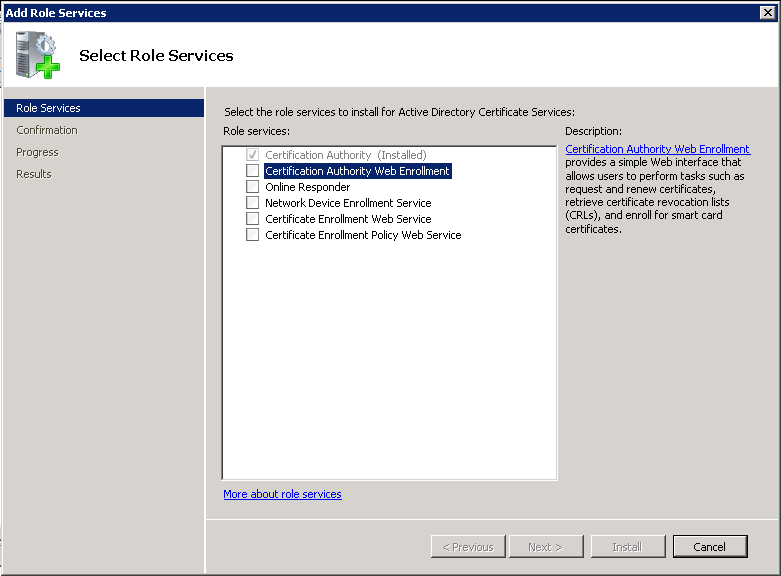Select Progress step in sidebar
This screenshot has height=576, width=781.
coord(37,152)
